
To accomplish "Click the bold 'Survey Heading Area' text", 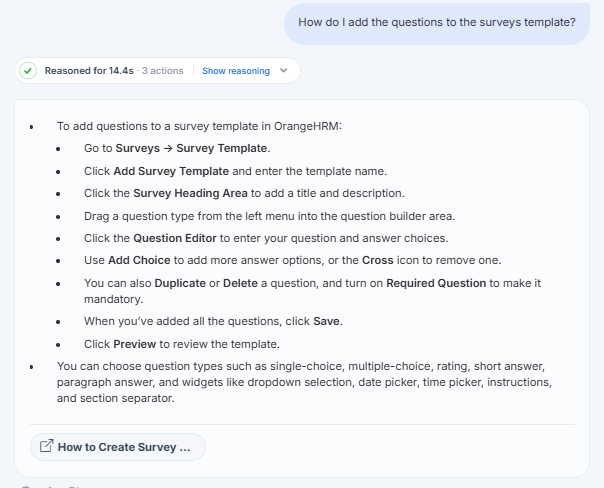I will pos(190,193).
